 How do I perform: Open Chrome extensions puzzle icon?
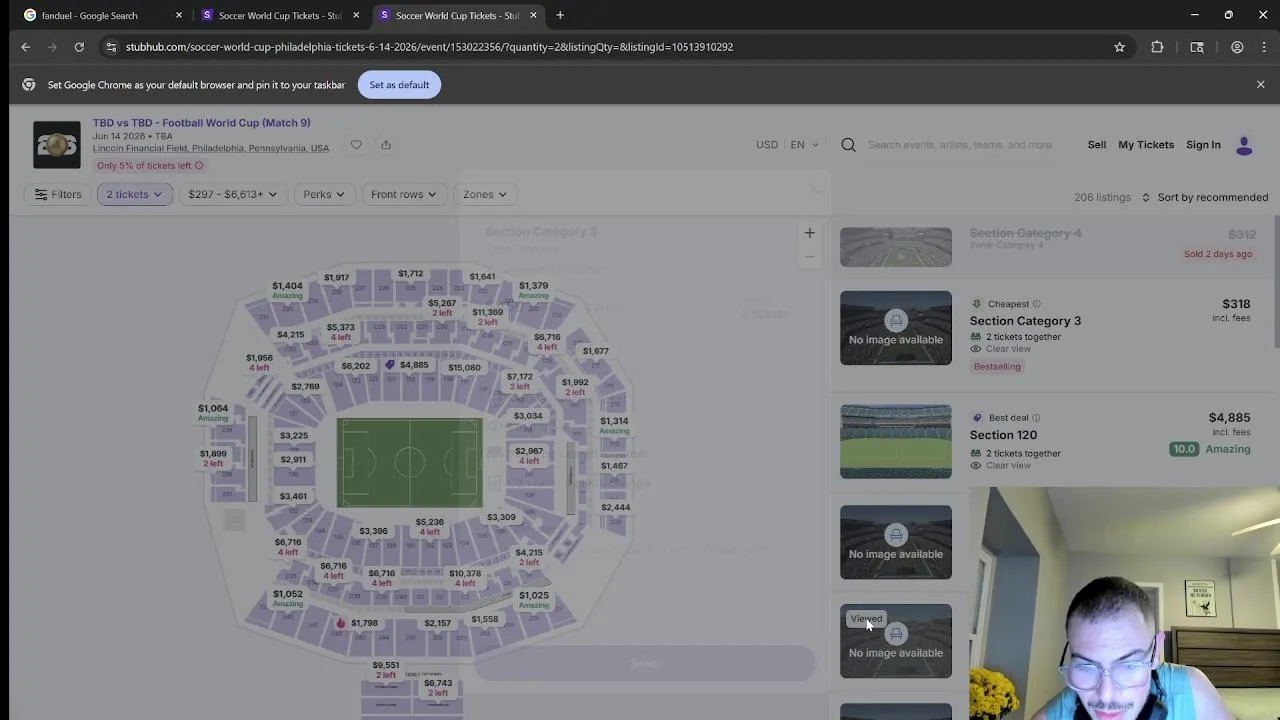1157,47
